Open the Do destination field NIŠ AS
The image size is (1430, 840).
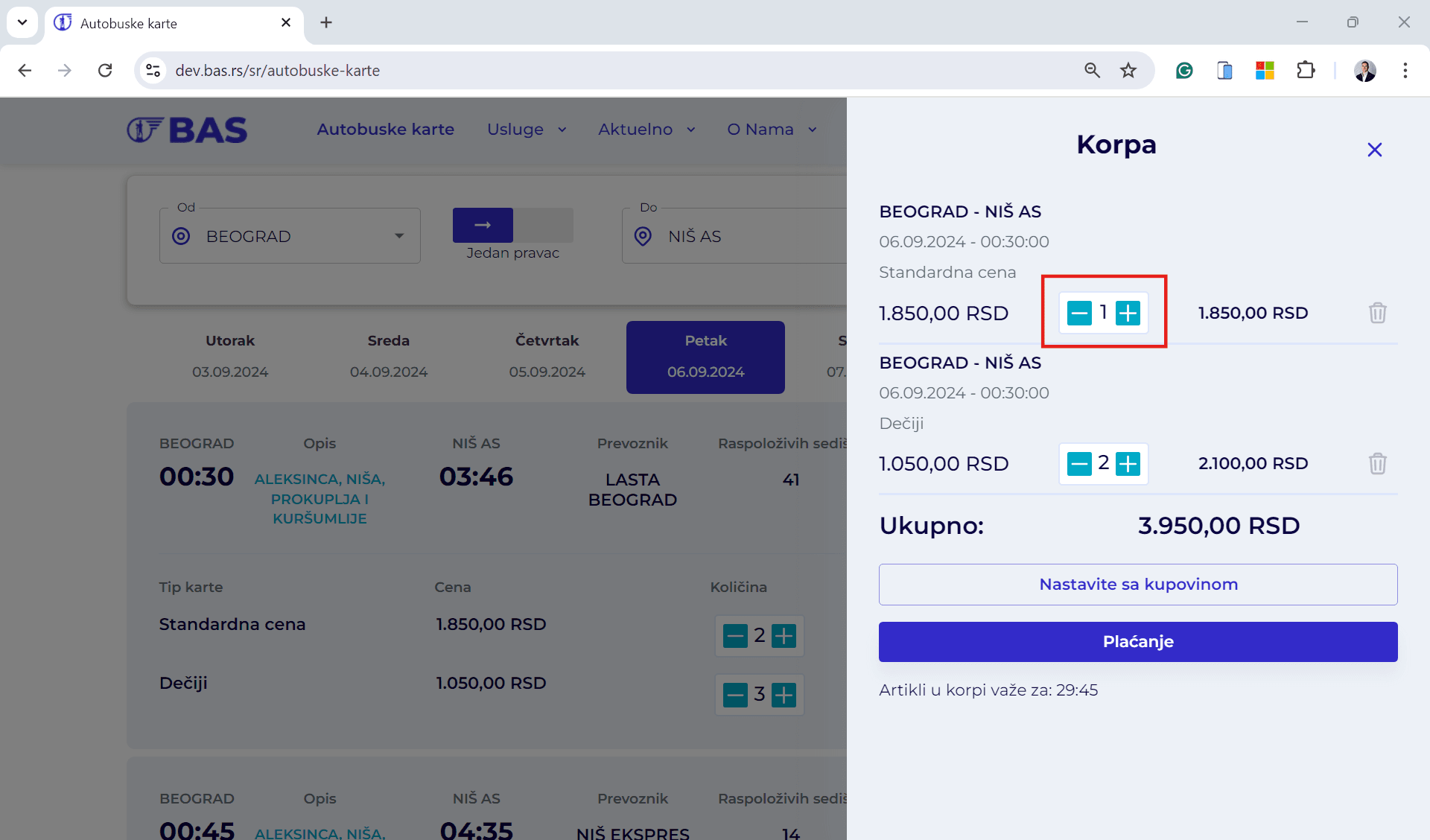click(734, 236)
